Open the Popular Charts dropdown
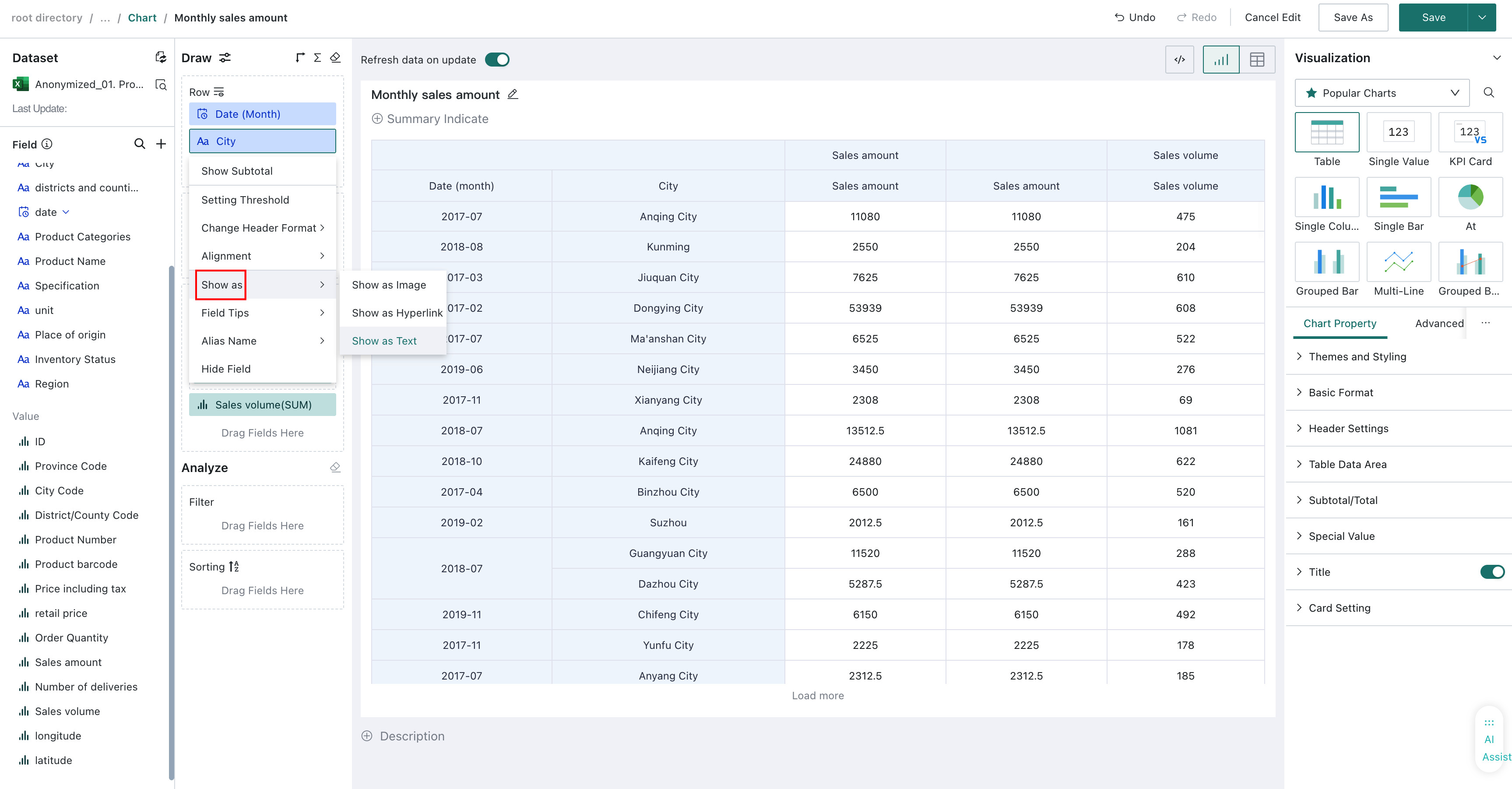 pos(1382,93)
